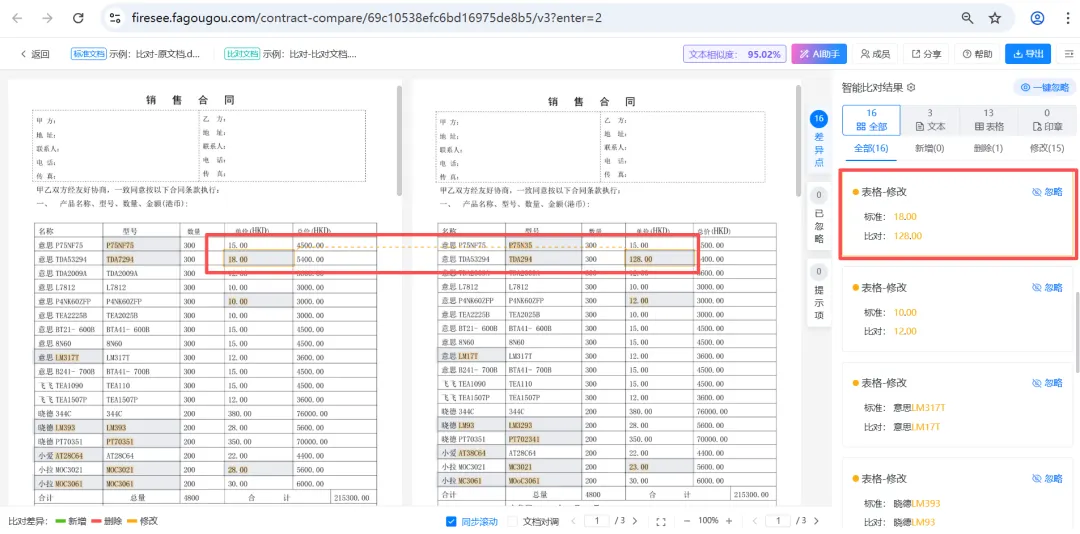Screen dimensions: 1080x534
Task: Open the browser zoom magnifier icon
Action: pyautogui.click(x=968, y=19)
